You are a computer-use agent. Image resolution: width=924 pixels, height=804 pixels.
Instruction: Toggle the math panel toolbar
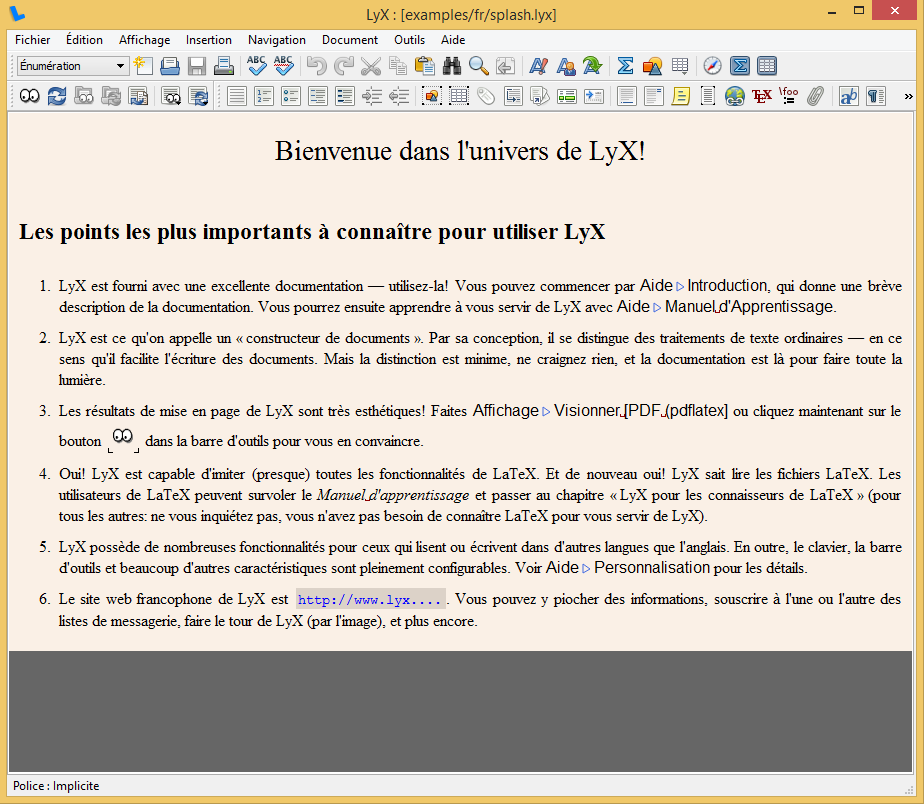click(x=739, y=66)
